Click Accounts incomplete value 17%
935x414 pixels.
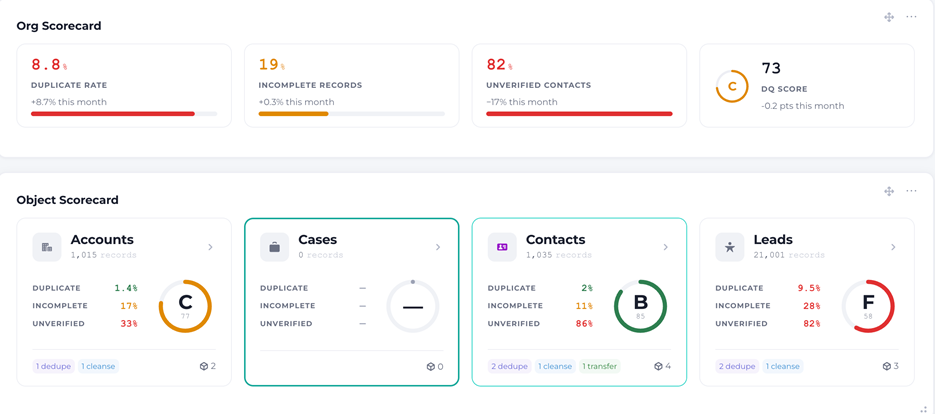point(129,306)
